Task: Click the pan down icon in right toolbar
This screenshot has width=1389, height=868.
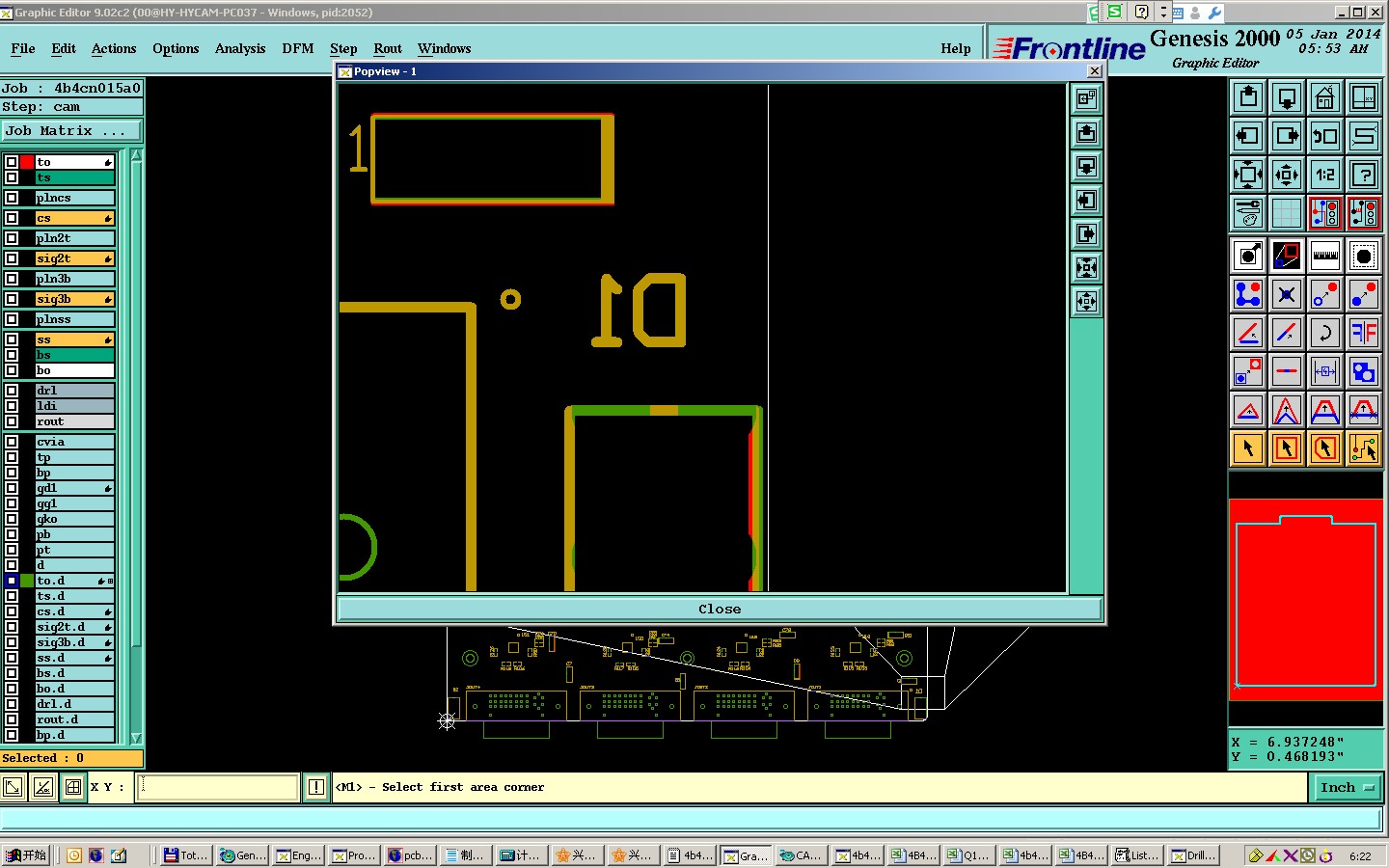Action: pos(1287,97)
